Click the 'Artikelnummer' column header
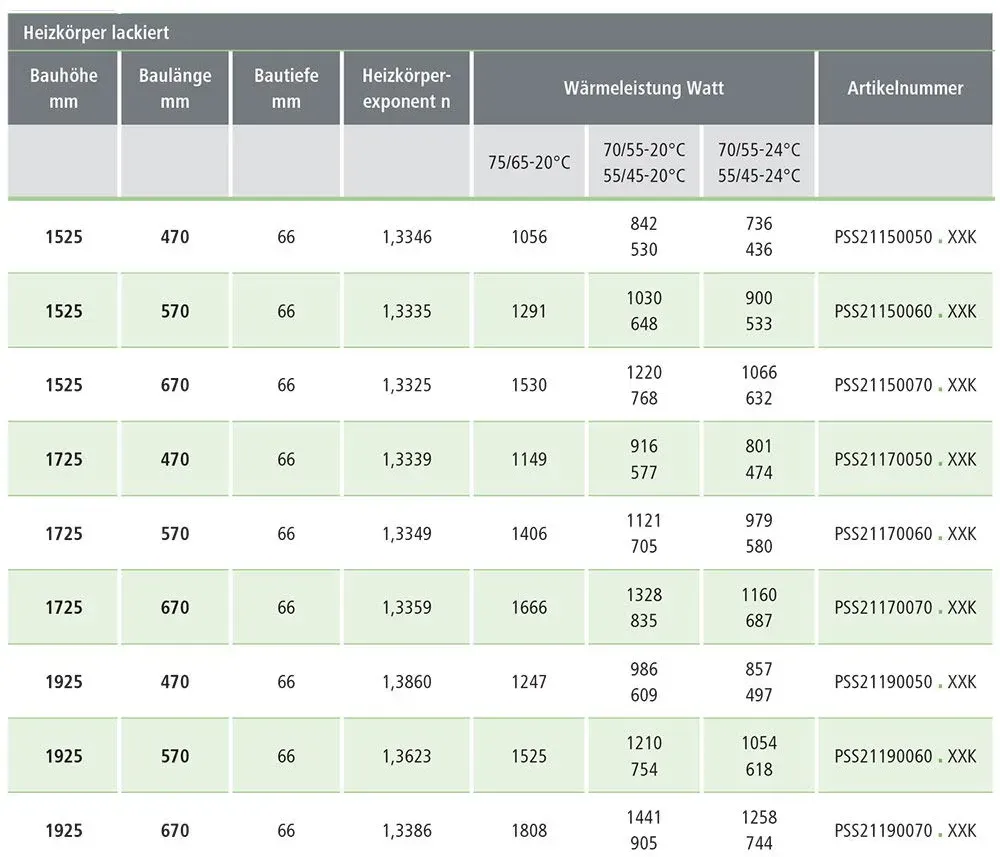This screenshot has height=857, width=1000. click(905, 88)
